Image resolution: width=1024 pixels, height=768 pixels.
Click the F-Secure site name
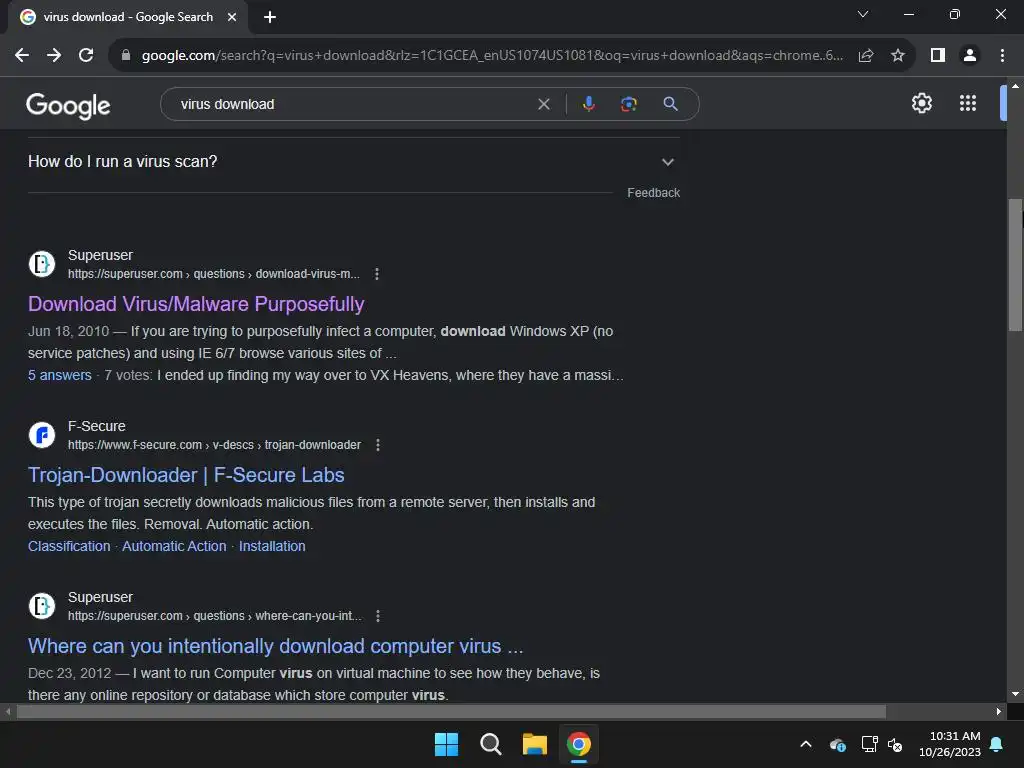(97, 426)
